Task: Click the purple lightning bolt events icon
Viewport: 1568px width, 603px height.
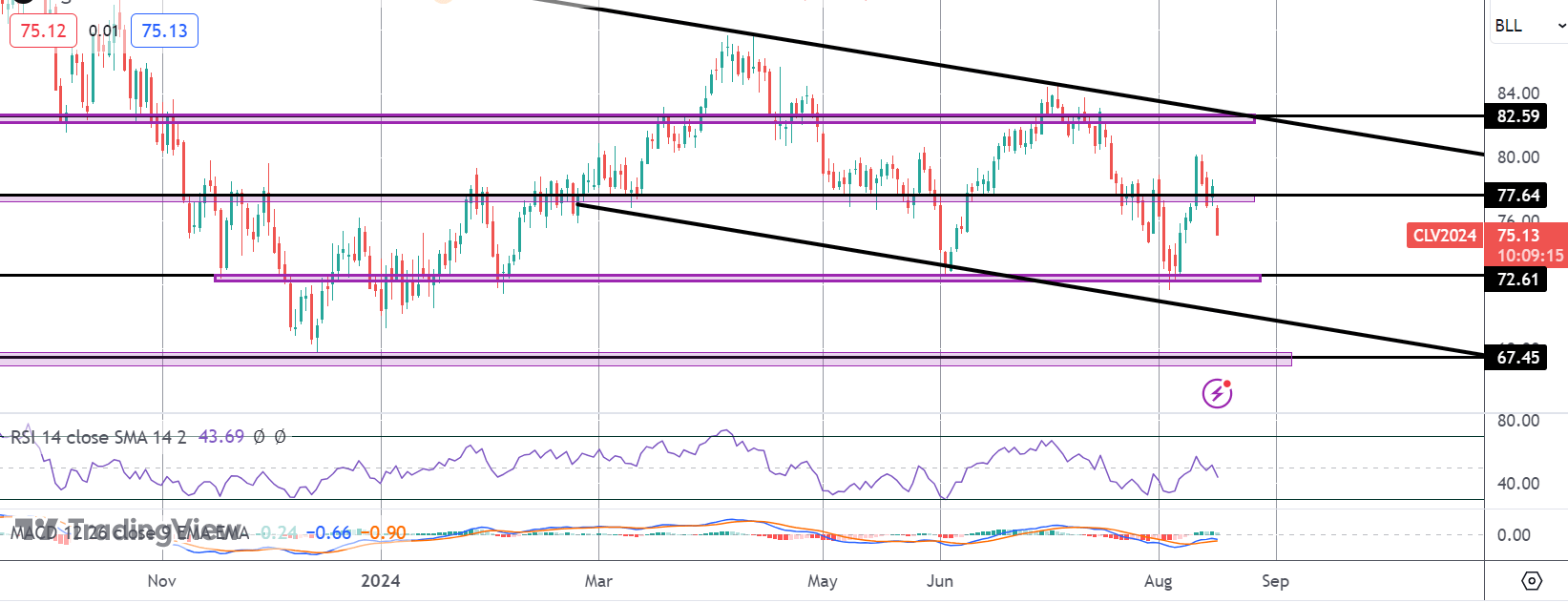Action: [x=1217, y=392]
